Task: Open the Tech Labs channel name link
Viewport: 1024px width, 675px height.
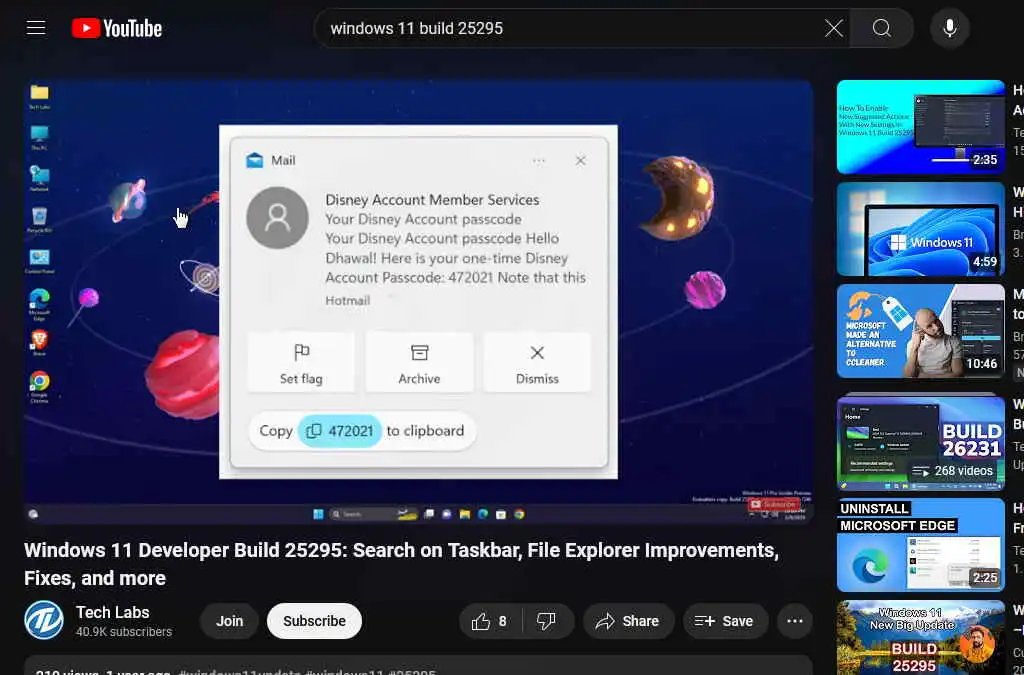Action: (112, 612)
